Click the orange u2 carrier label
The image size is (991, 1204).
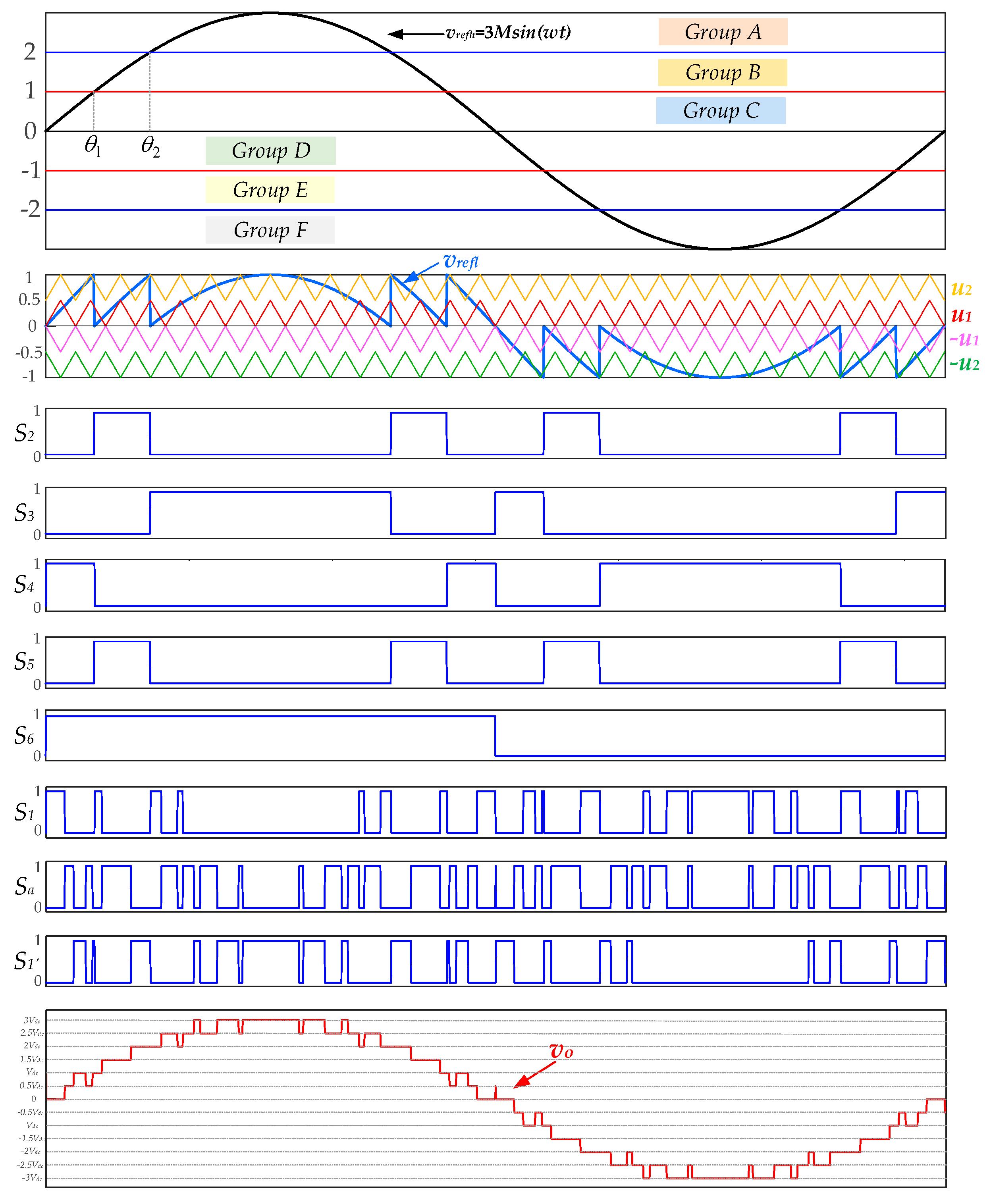(x=961, y=289)
